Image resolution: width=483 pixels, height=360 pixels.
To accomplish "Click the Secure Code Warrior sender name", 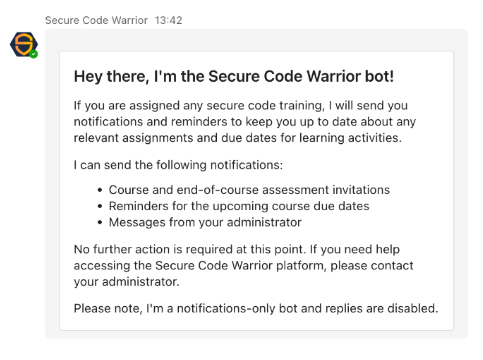I will tap(96, 20).
